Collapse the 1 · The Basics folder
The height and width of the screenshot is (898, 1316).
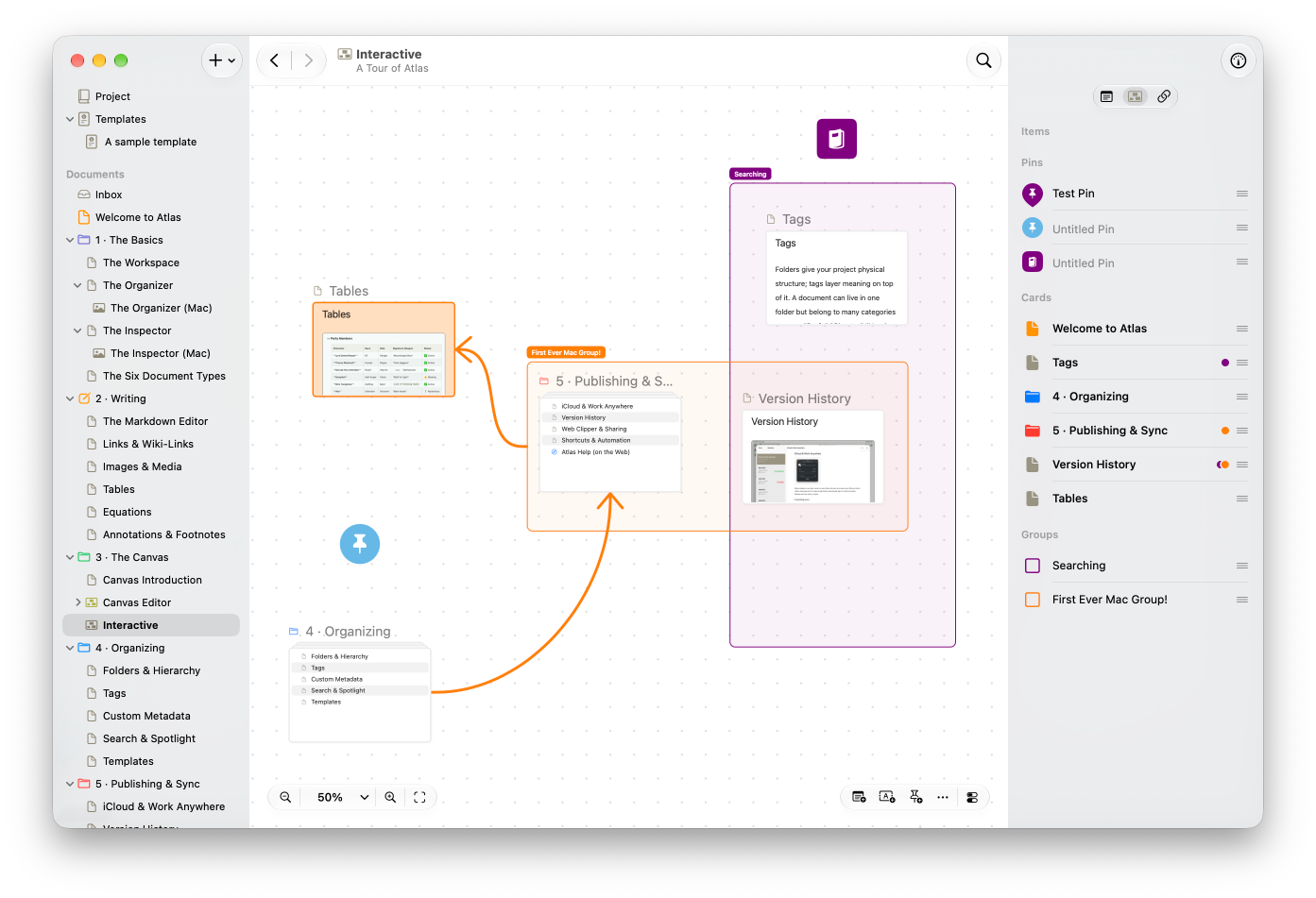pyautogui.click(x=70, y=240)
